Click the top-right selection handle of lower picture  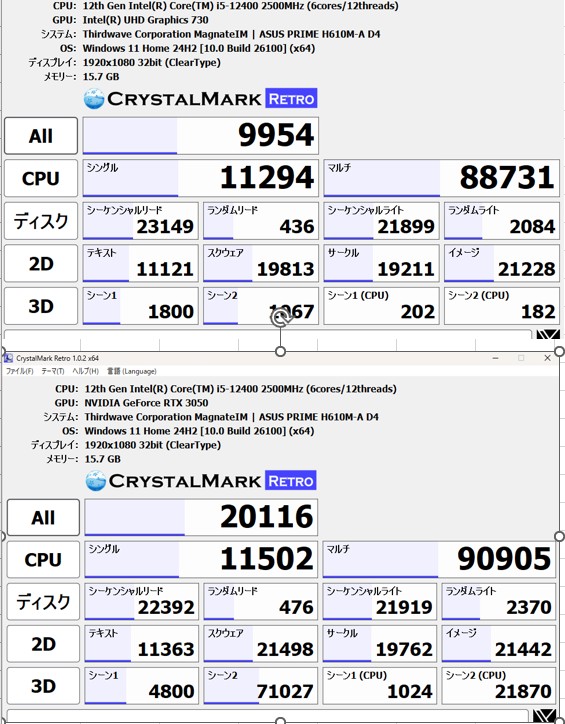click(x=559, y=351)
